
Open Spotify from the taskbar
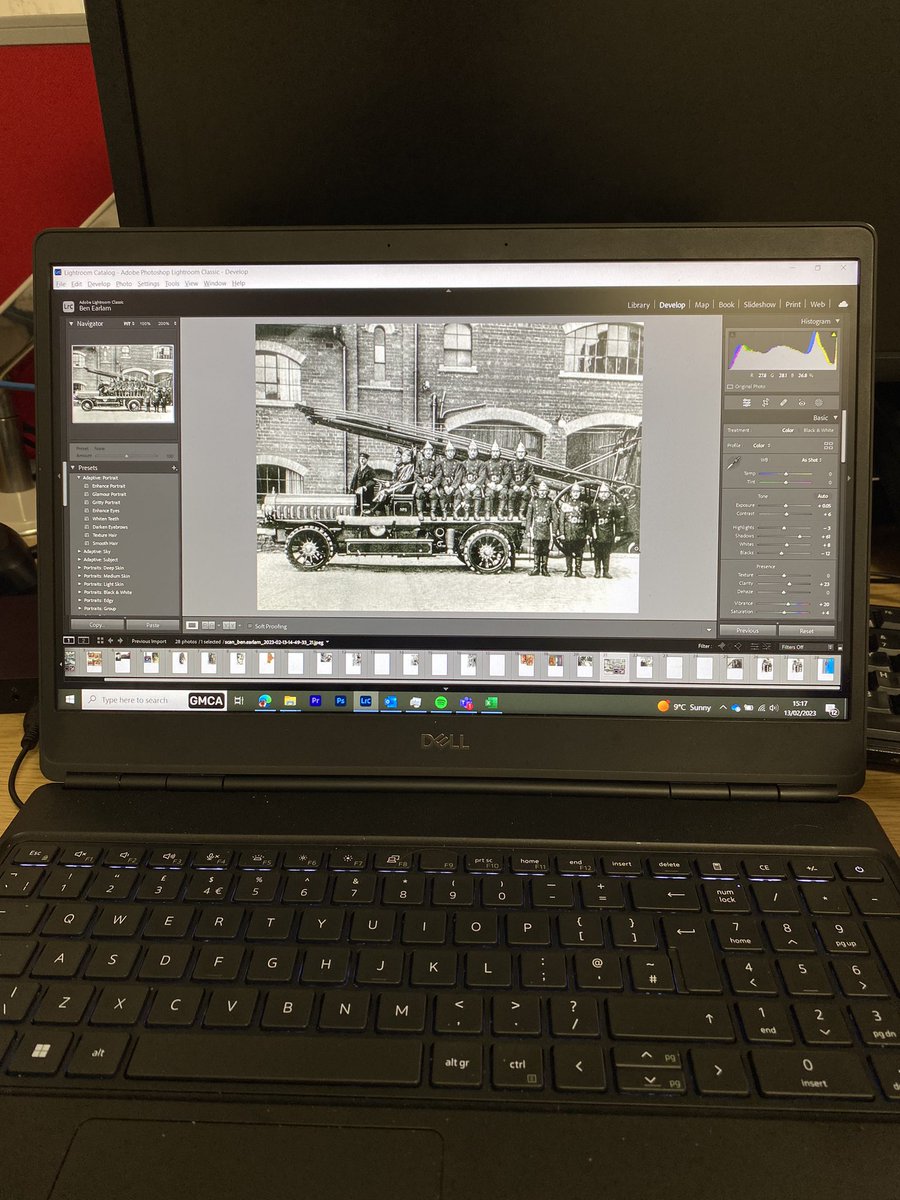(441, 702)
